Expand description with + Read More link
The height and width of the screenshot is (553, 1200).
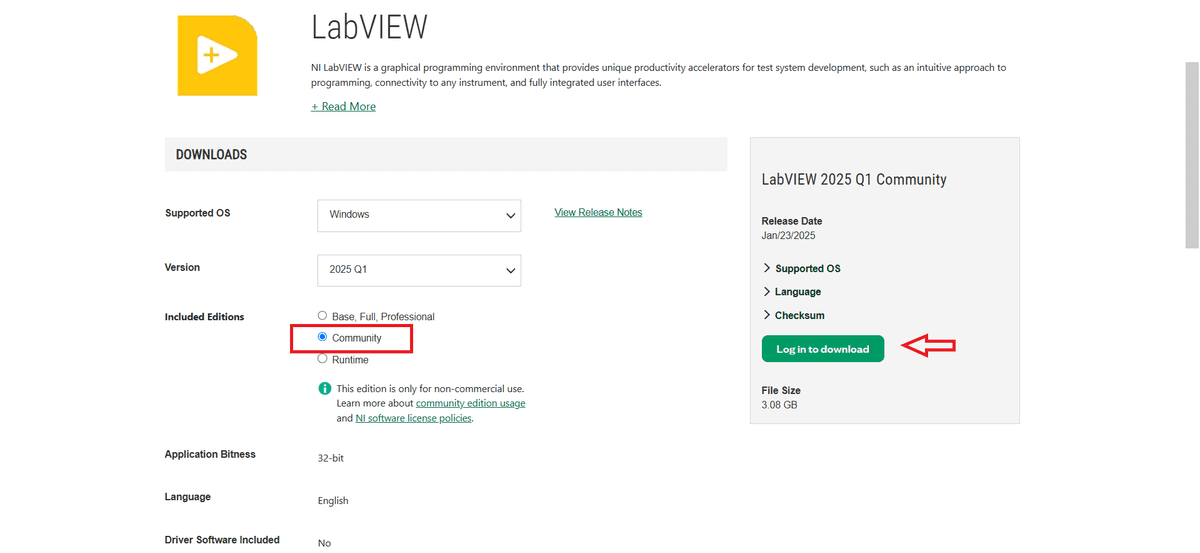coord(343,106)
